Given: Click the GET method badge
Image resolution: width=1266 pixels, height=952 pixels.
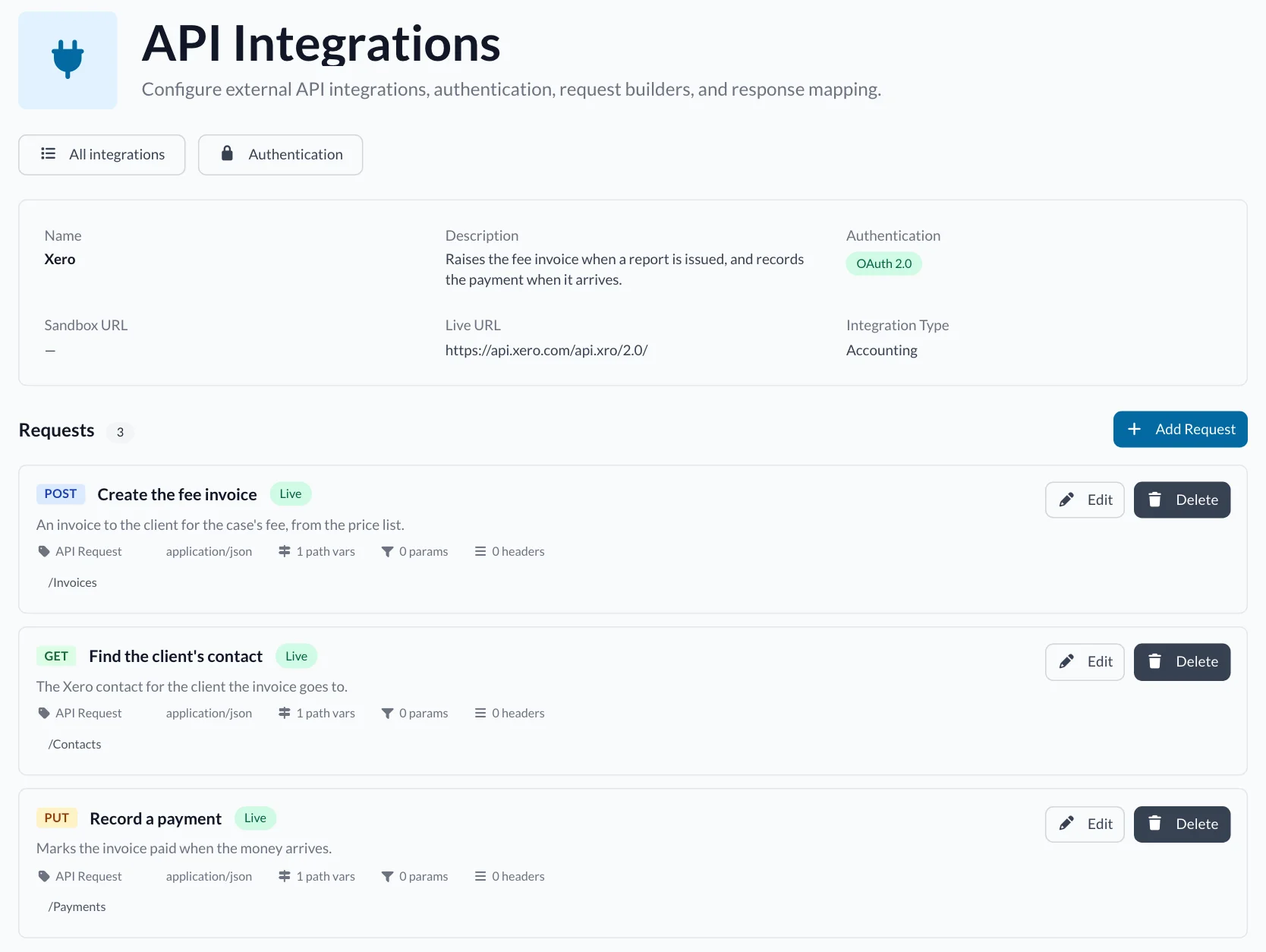Looking at the screenshot, I should click(56, 656).
